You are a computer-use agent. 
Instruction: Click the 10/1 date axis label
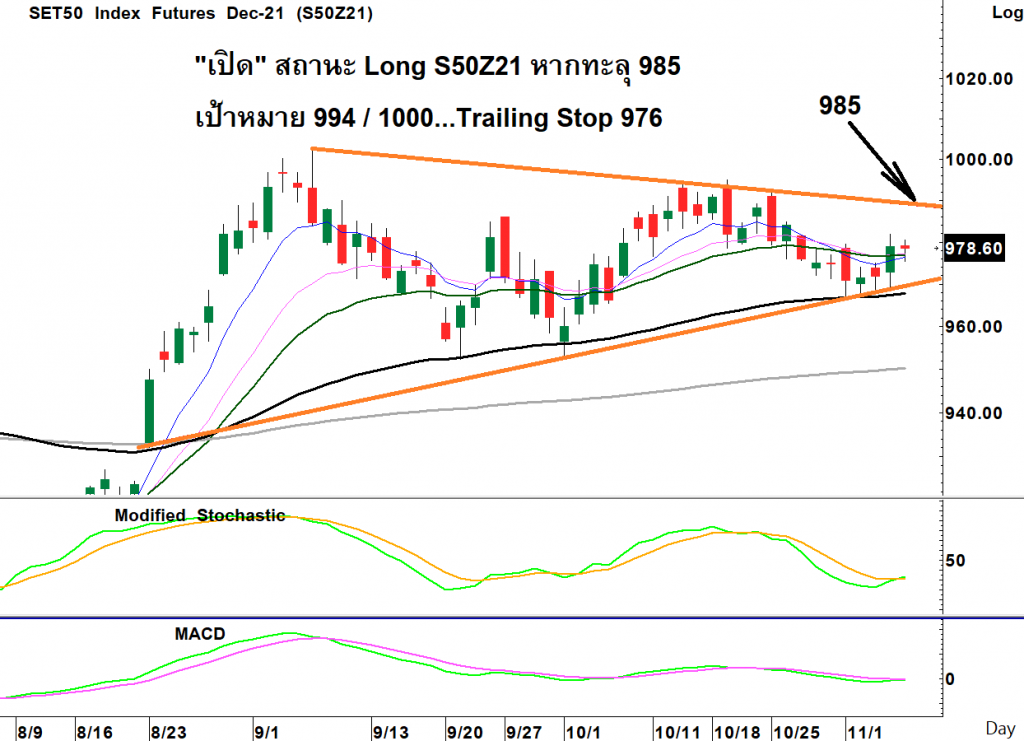pyautogui.click(x=583, y=732)
